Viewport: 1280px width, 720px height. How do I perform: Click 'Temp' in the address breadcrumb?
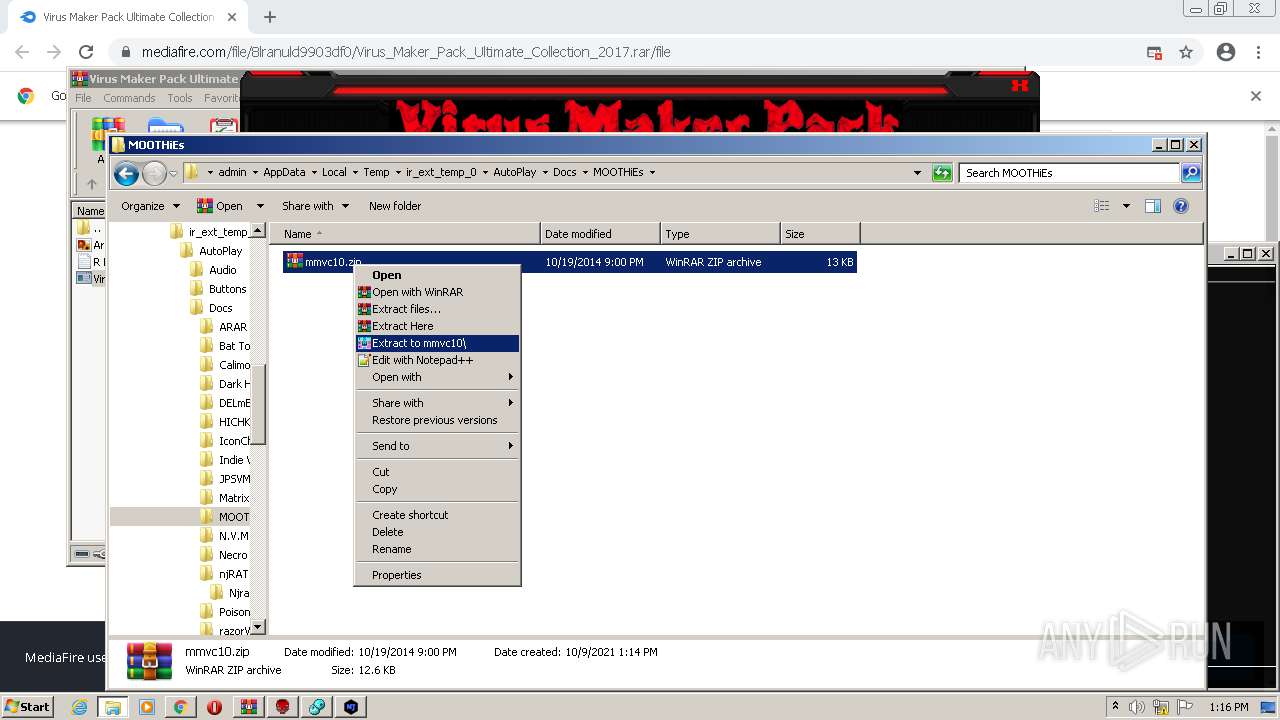[376, 172]
